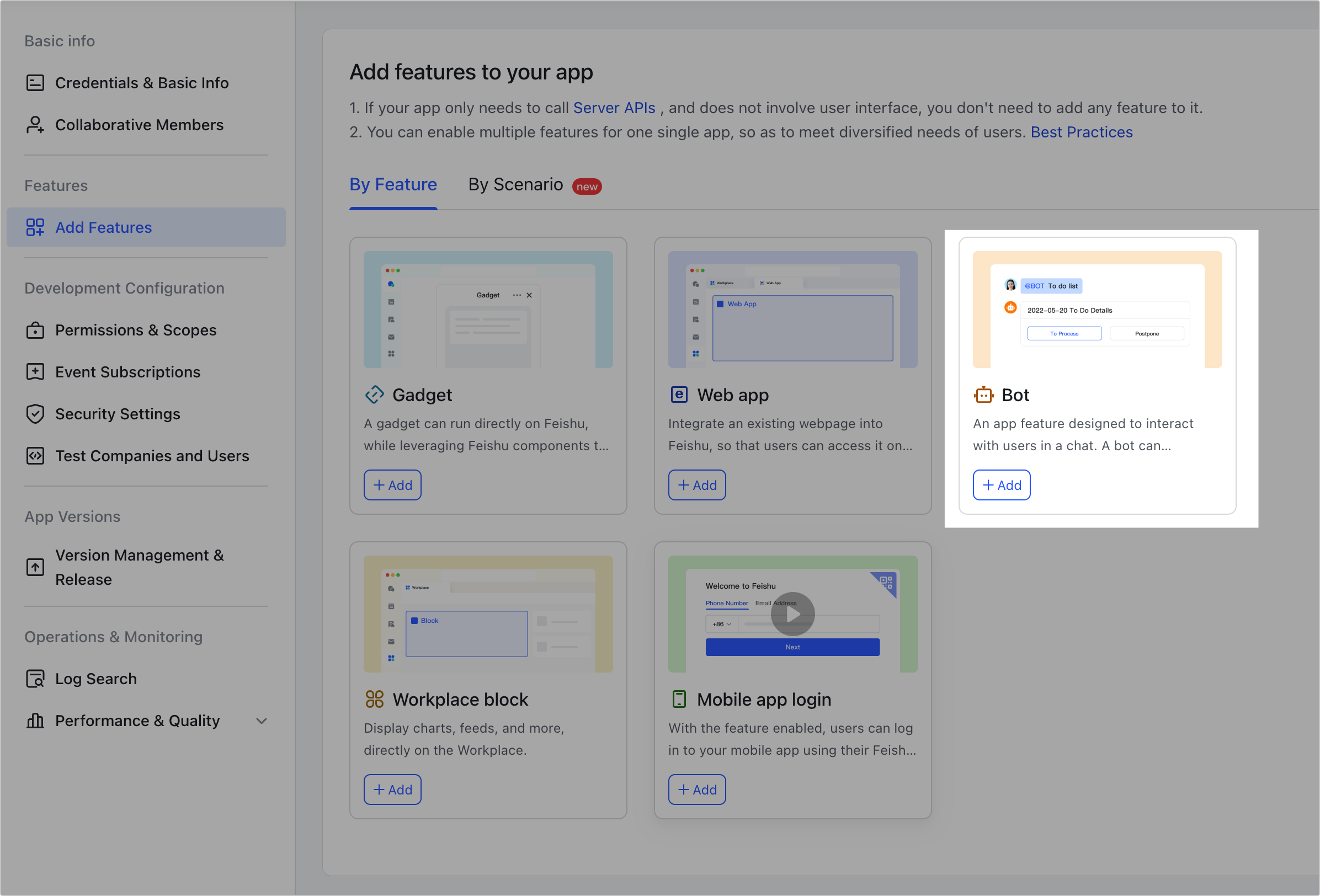The height and width of the screenshot is (896, 1320).
Task: Click the Version Management upload icon
Action: pos(35,567)
